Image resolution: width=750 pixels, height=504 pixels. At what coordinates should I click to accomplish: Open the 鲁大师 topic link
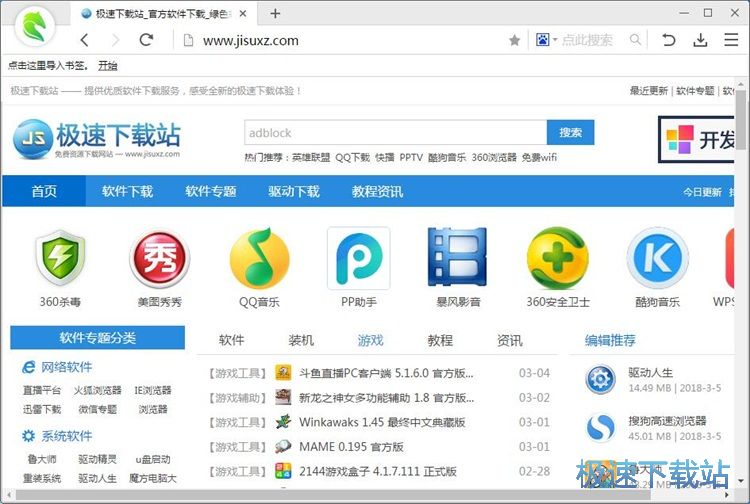coord(42,460)
